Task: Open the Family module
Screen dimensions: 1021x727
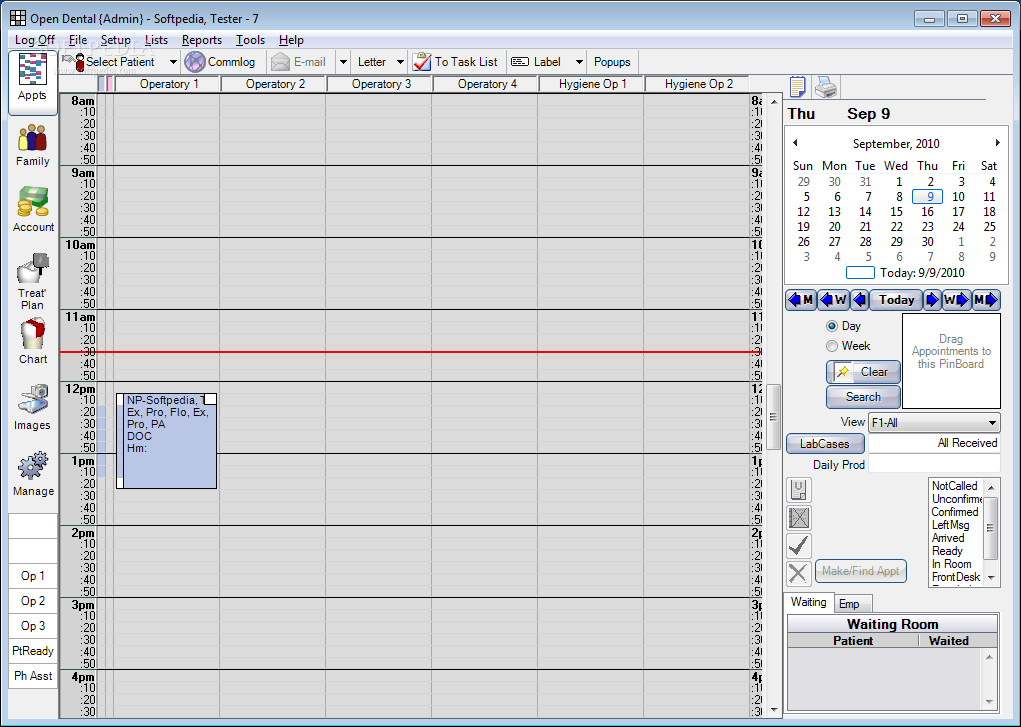Action: click(33, 146)
